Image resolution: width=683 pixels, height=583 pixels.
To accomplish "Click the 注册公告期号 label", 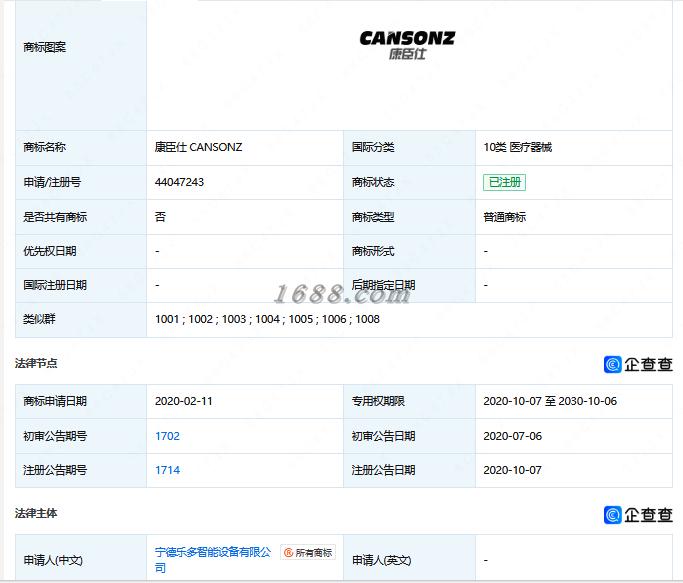I will pos(55,470).
